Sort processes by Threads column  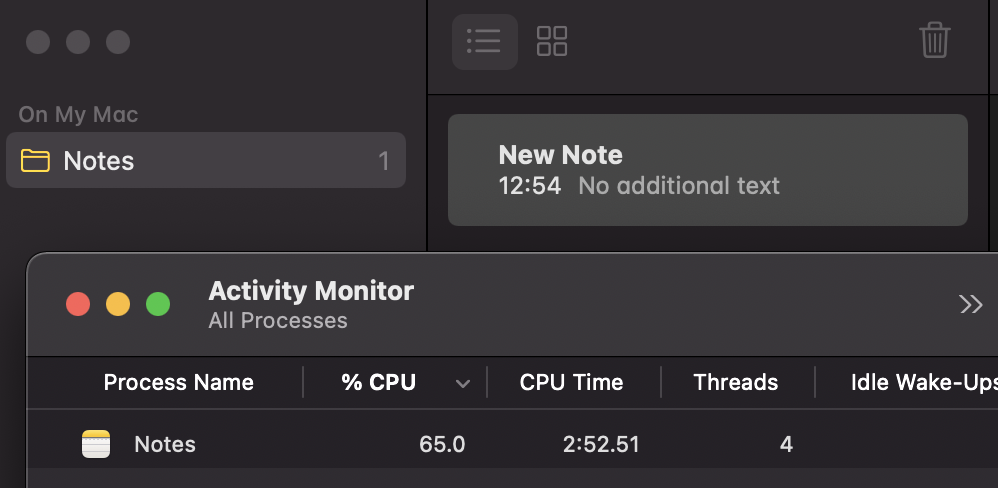point(735,383)
